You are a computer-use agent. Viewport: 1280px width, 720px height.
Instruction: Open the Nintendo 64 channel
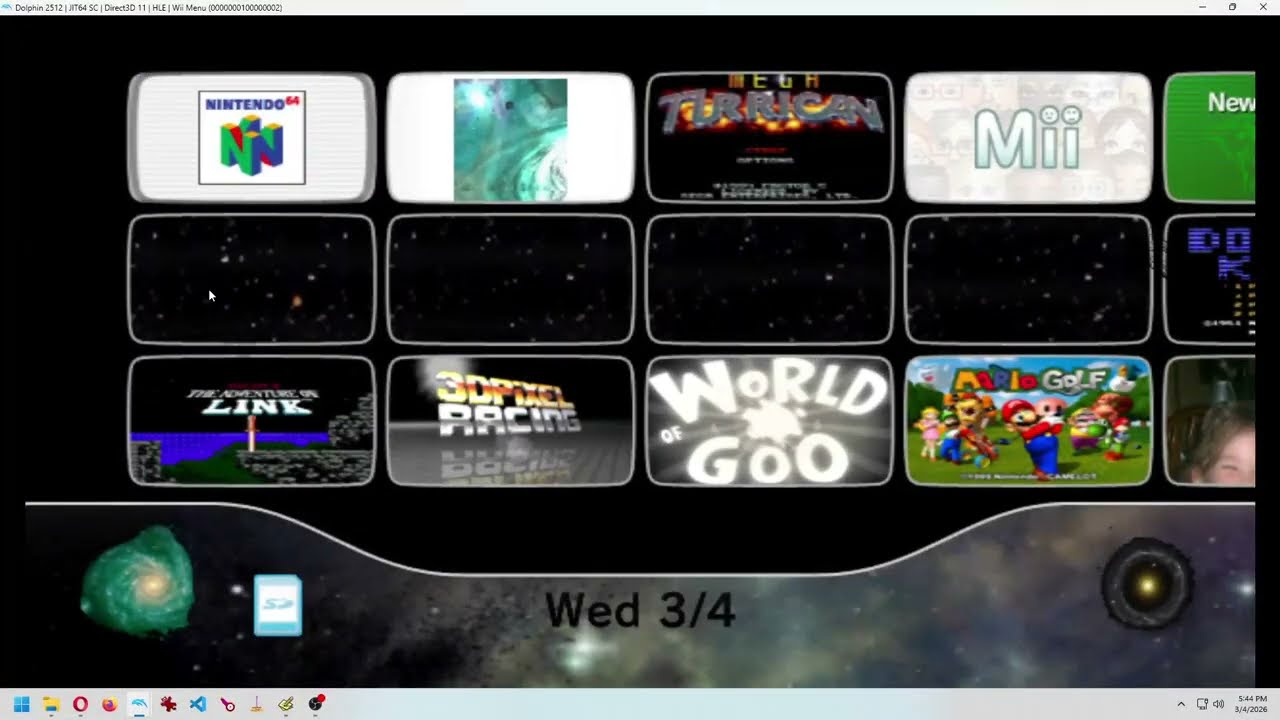click(x=252, y=138)
